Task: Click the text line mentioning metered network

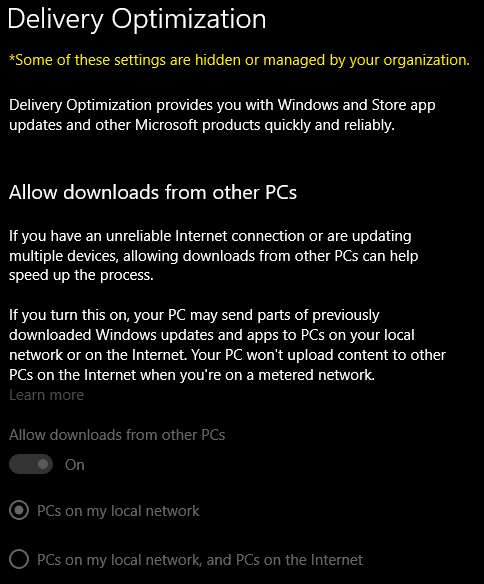Action: (192, 375)
